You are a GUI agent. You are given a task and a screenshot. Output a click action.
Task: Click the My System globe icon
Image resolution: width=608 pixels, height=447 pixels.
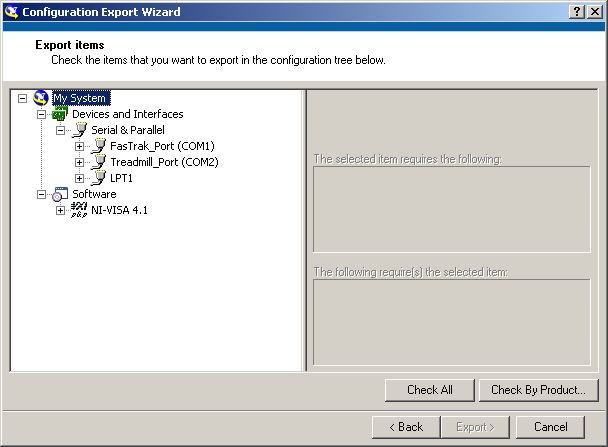pyautogui.click(x=41, y=98)
